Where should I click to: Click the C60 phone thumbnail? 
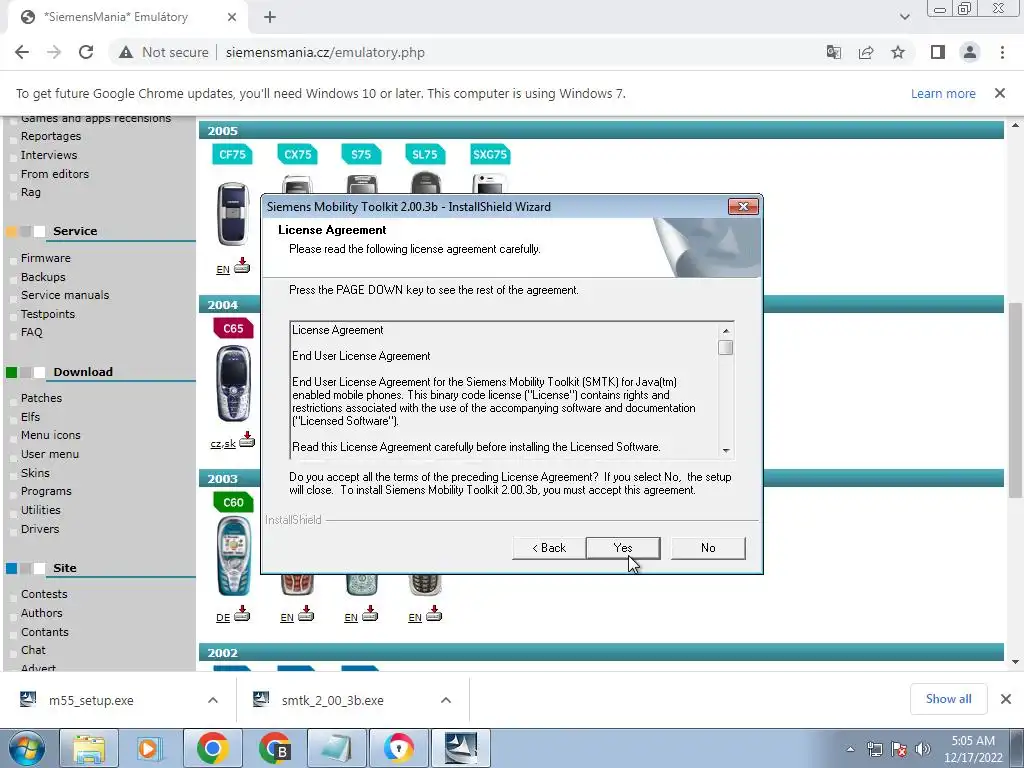pos(234,556)
